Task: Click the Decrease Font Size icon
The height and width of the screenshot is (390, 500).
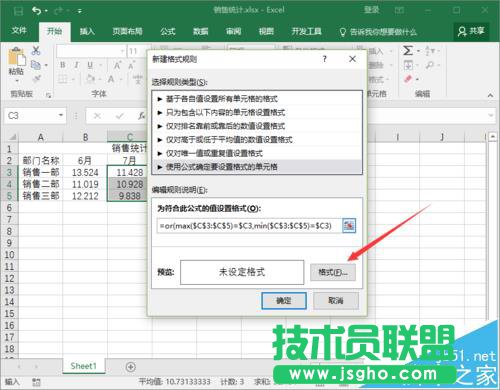Action: pyautogui.click(x=131, y=65)
